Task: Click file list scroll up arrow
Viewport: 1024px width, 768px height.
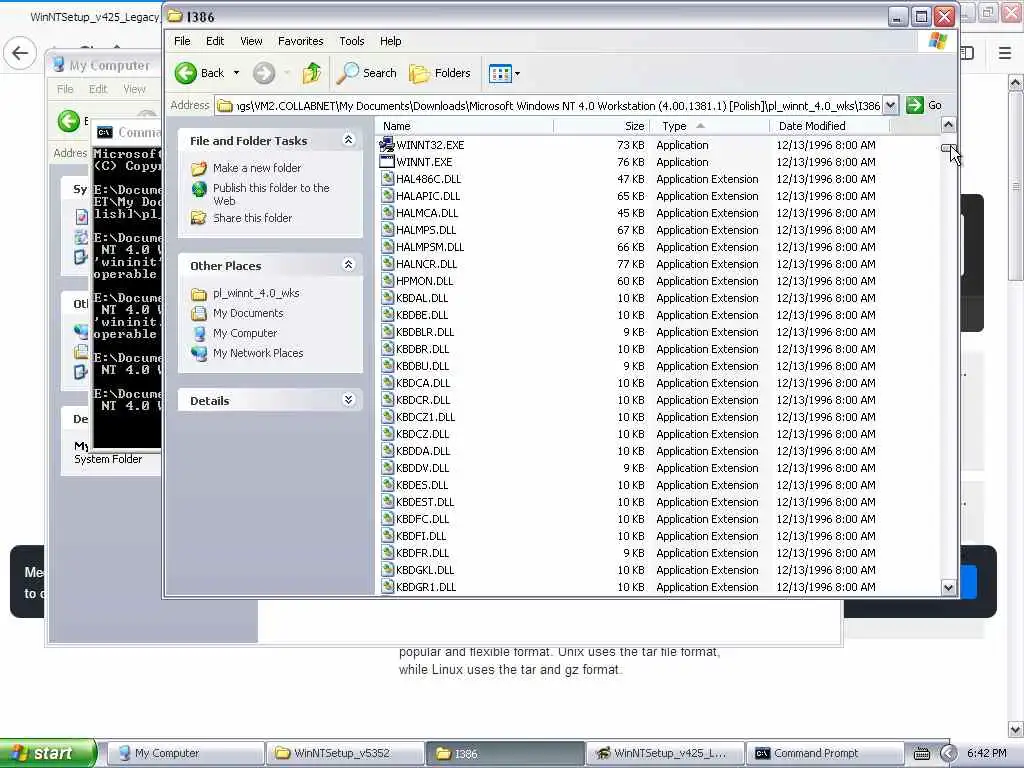Action: (x=948, y=125)
